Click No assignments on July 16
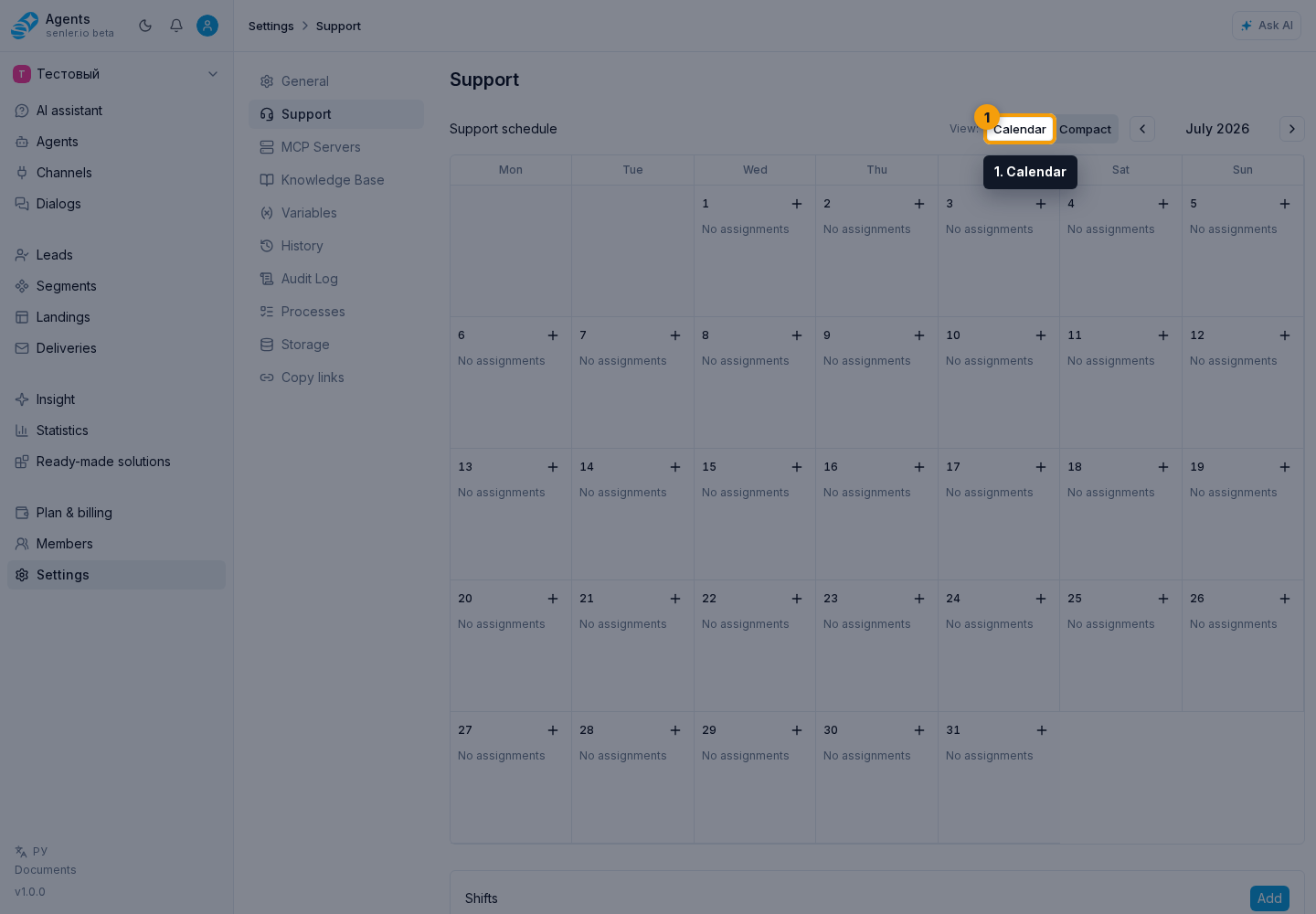 [867, 493]
